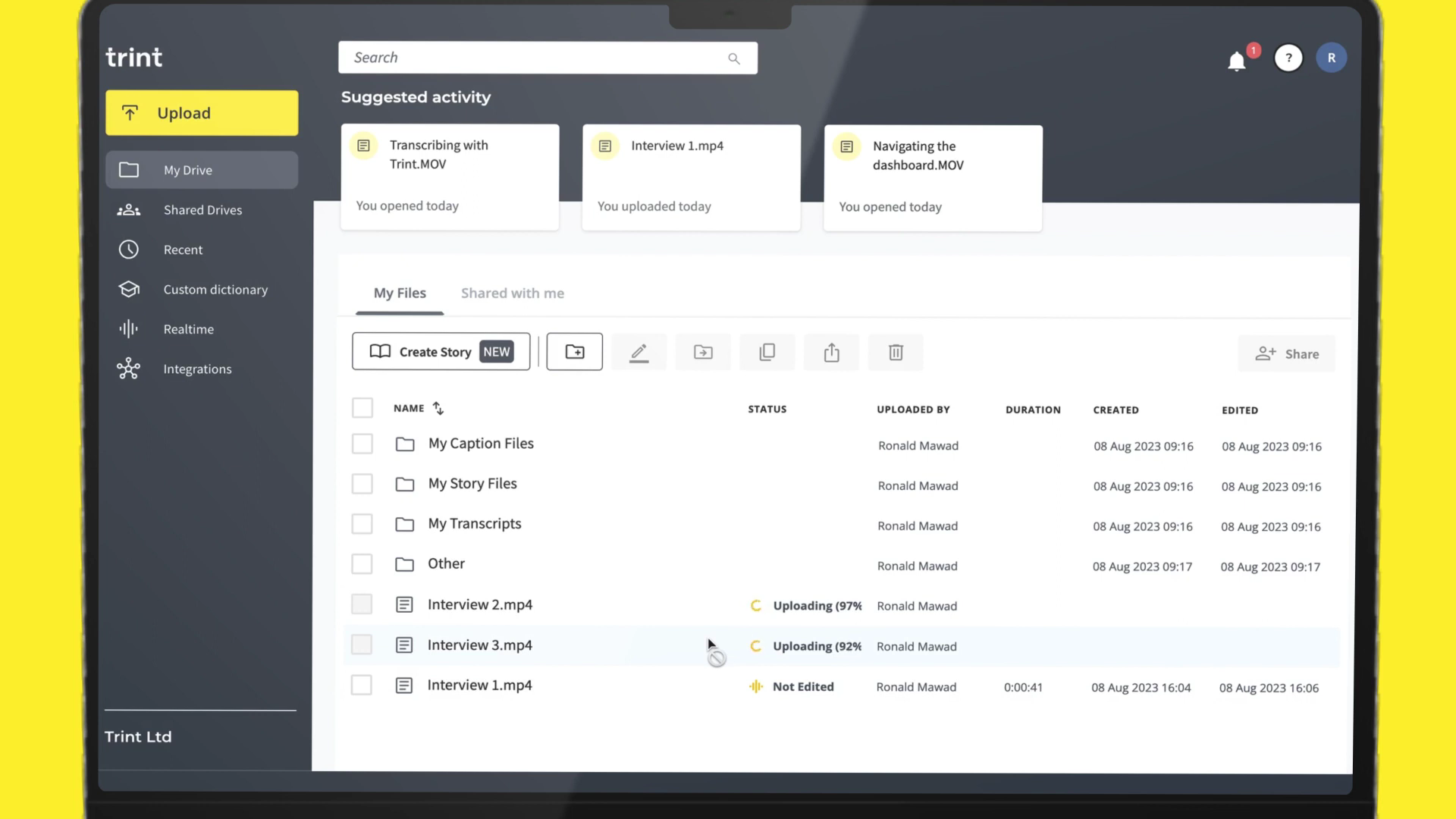Open the notification bell
The image size is (1456, 819).
click(1236, 61)
